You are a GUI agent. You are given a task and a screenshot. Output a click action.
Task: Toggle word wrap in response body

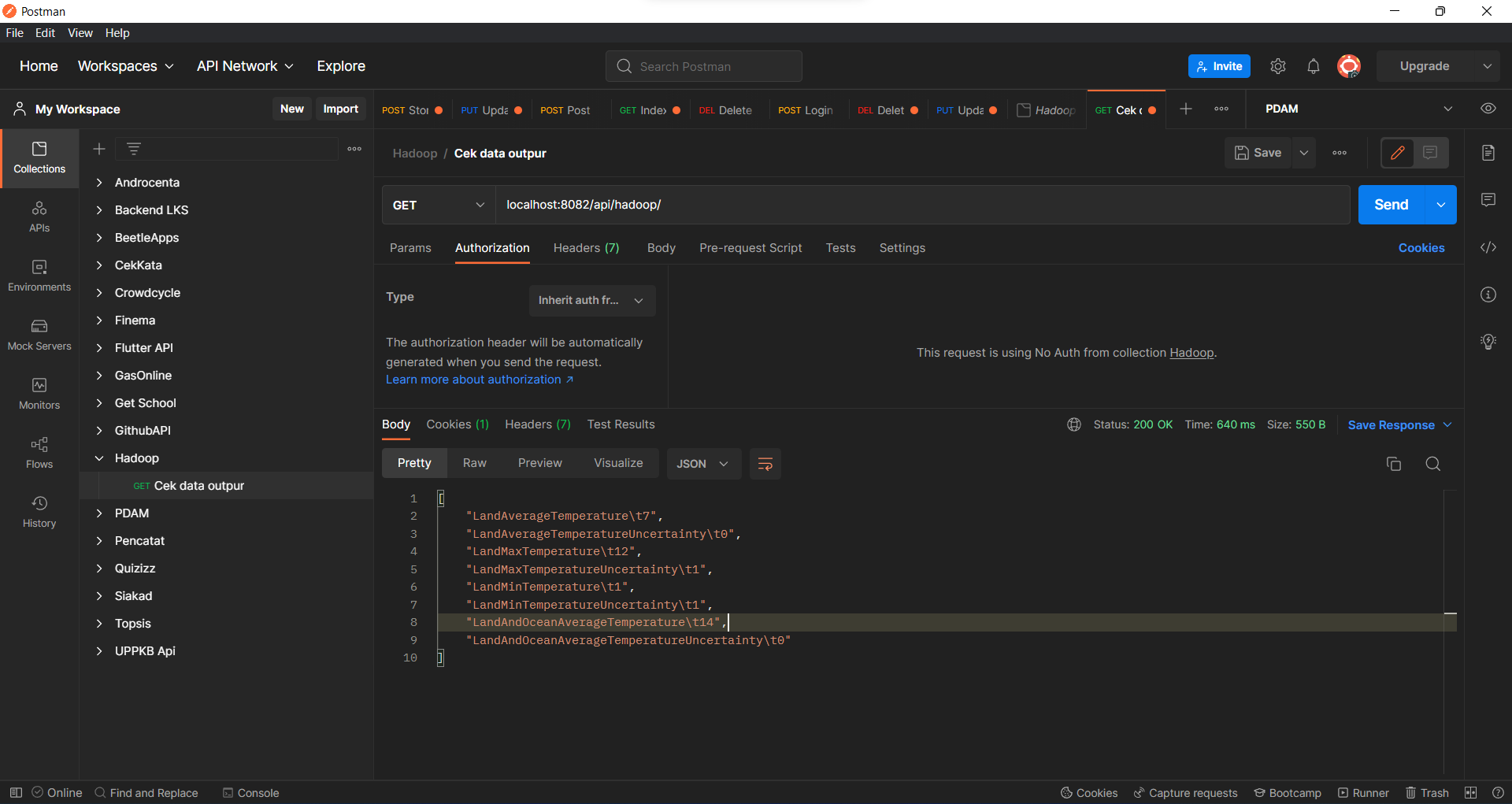coord(765,464)
